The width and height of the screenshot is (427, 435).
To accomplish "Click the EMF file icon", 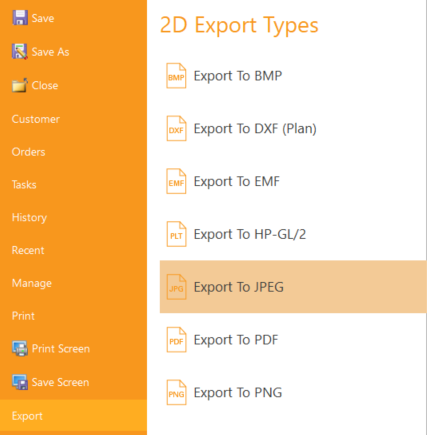I will coord(176,181).
